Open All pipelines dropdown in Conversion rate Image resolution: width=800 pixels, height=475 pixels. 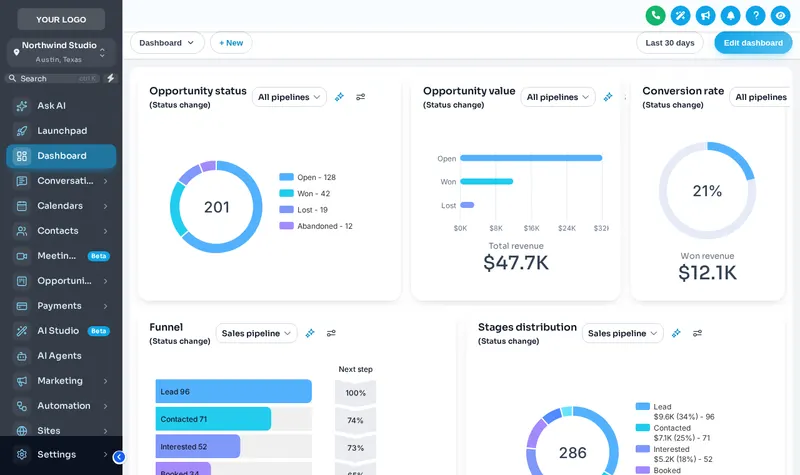tap(760, 97)
